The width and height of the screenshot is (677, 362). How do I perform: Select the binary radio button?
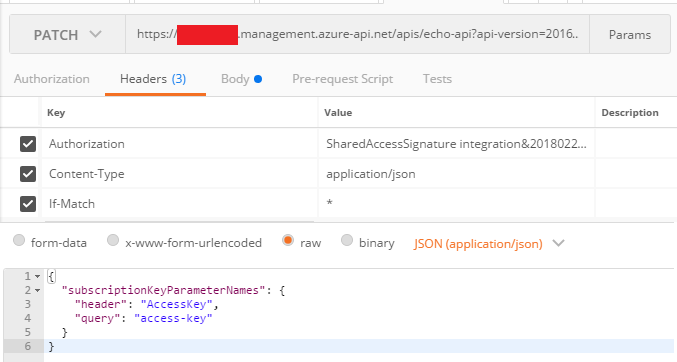point(347,240)
